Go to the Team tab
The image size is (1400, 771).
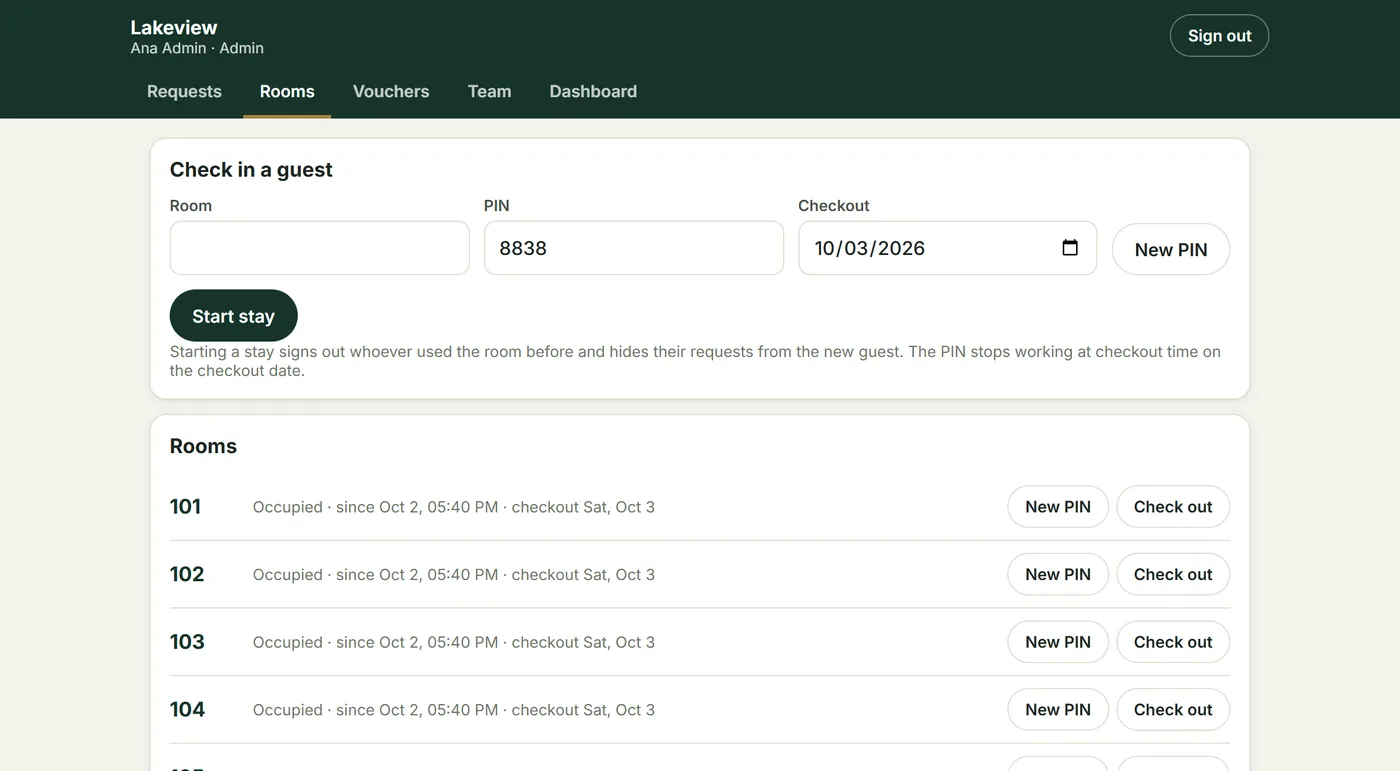tap(489, 91)
